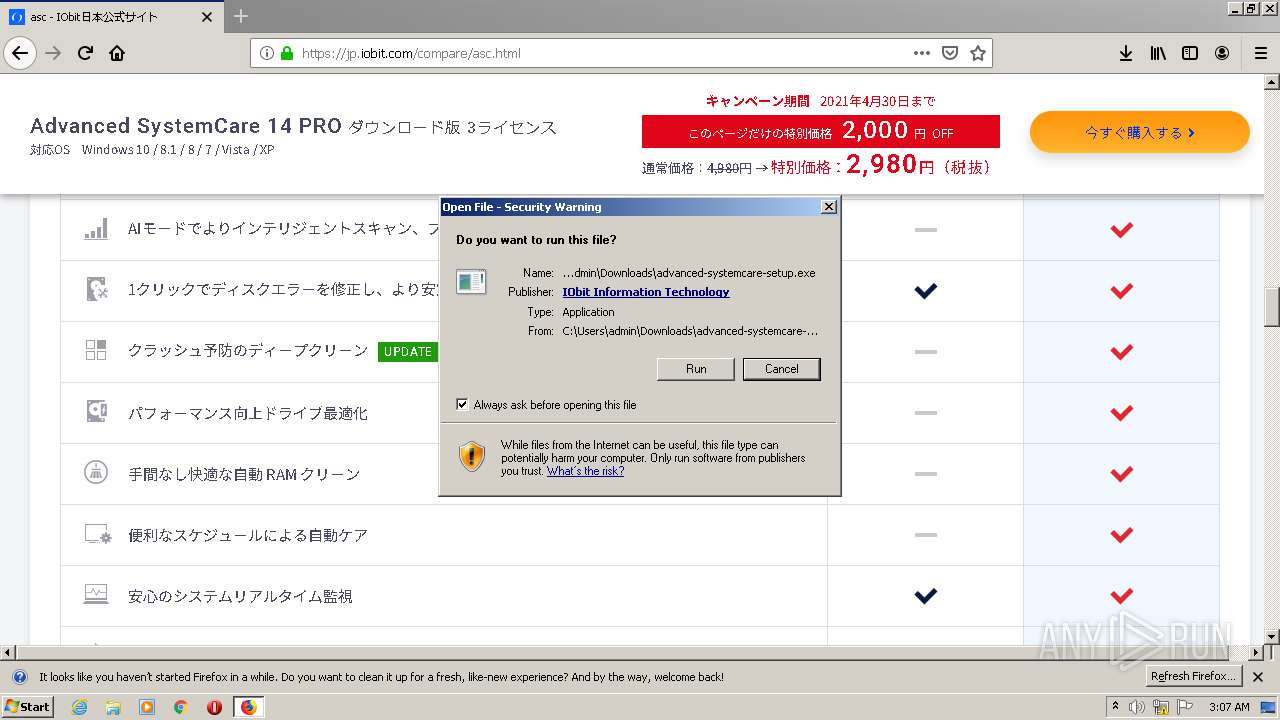Uncheck Always ask before opening this file
The width and height of the screenshot is (1280, 720).
coord(462,405)
